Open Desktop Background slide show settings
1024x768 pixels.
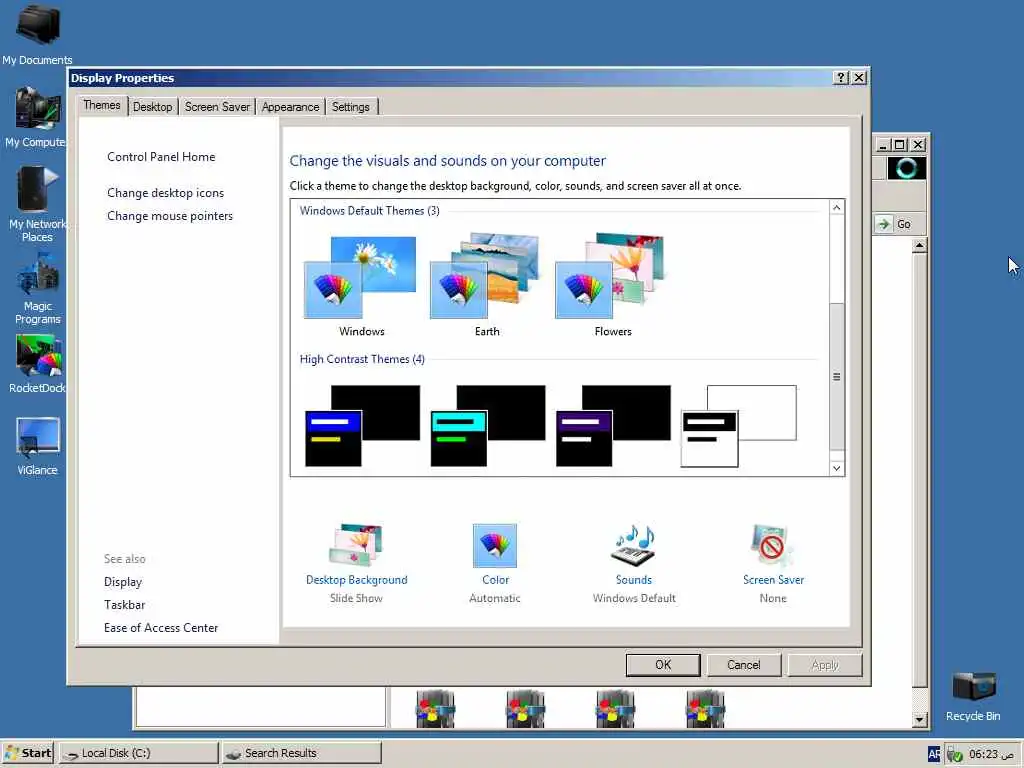pos(357,563)
